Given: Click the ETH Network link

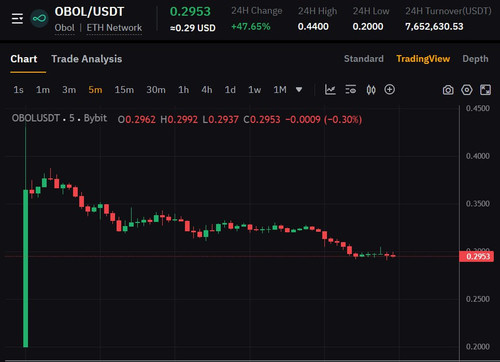Looking at the screenshot, I should tap(114, 28).
